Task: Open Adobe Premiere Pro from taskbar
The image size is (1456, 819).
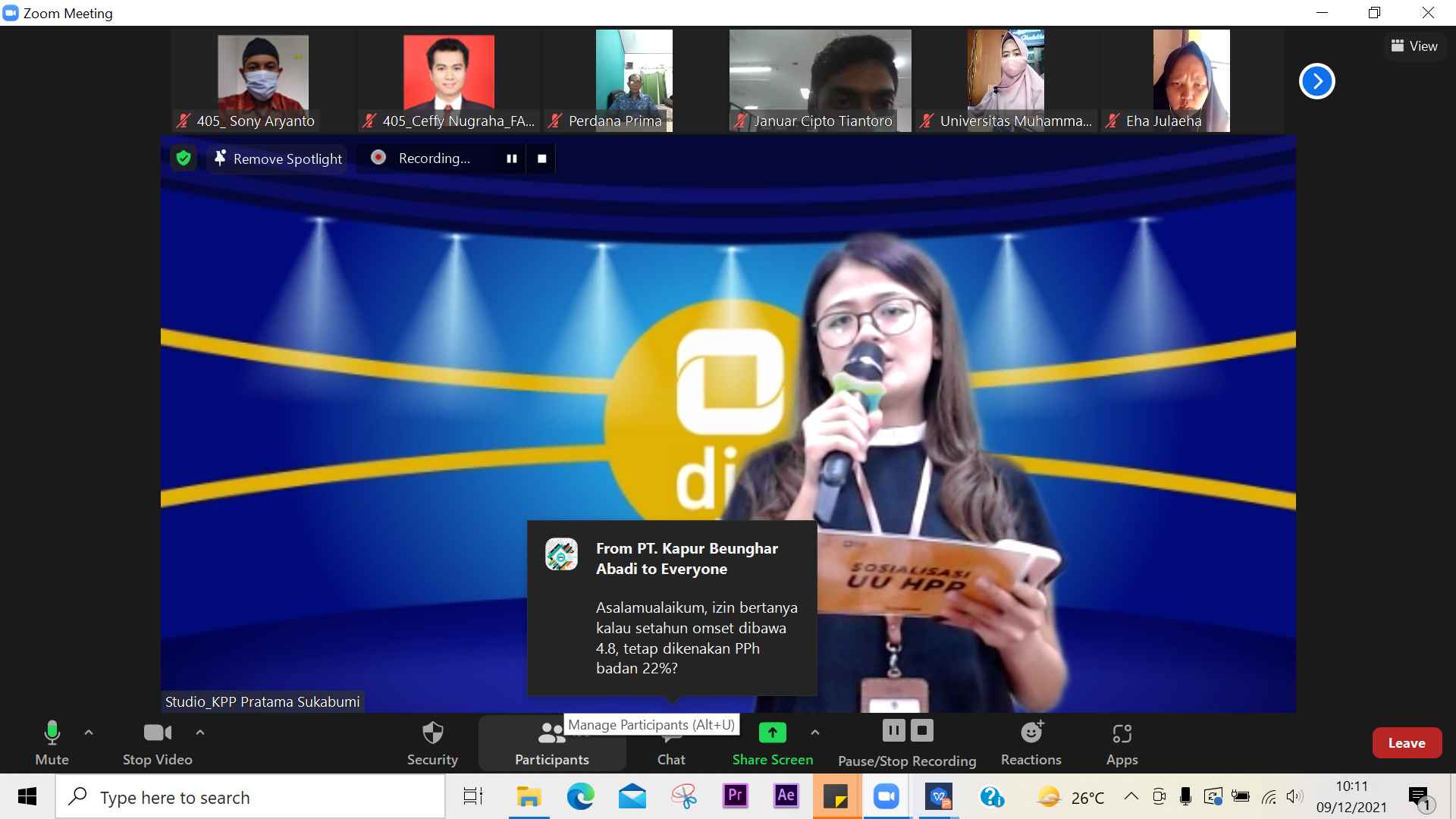Action: click(x=735, y=796)
